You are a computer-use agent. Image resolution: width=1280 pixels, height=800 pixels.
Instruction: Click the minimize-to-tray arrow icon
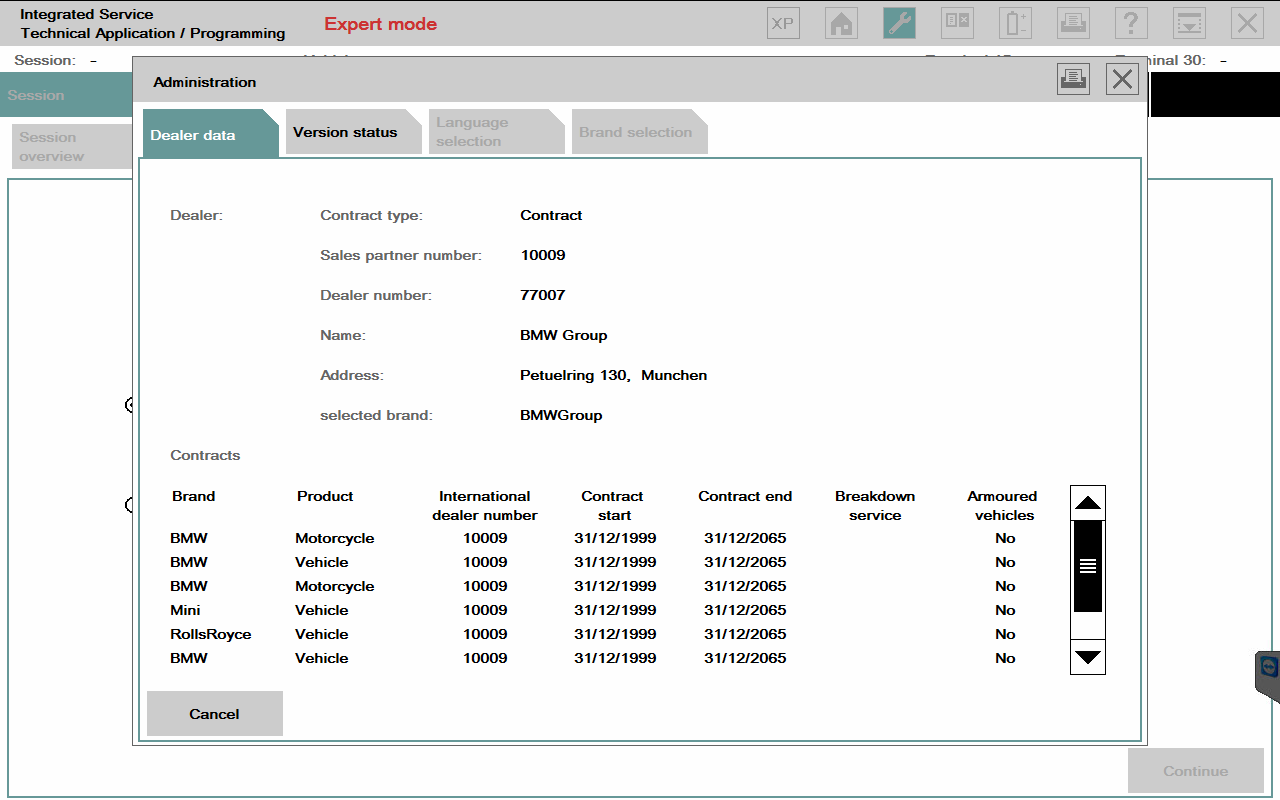point(1190,23)
